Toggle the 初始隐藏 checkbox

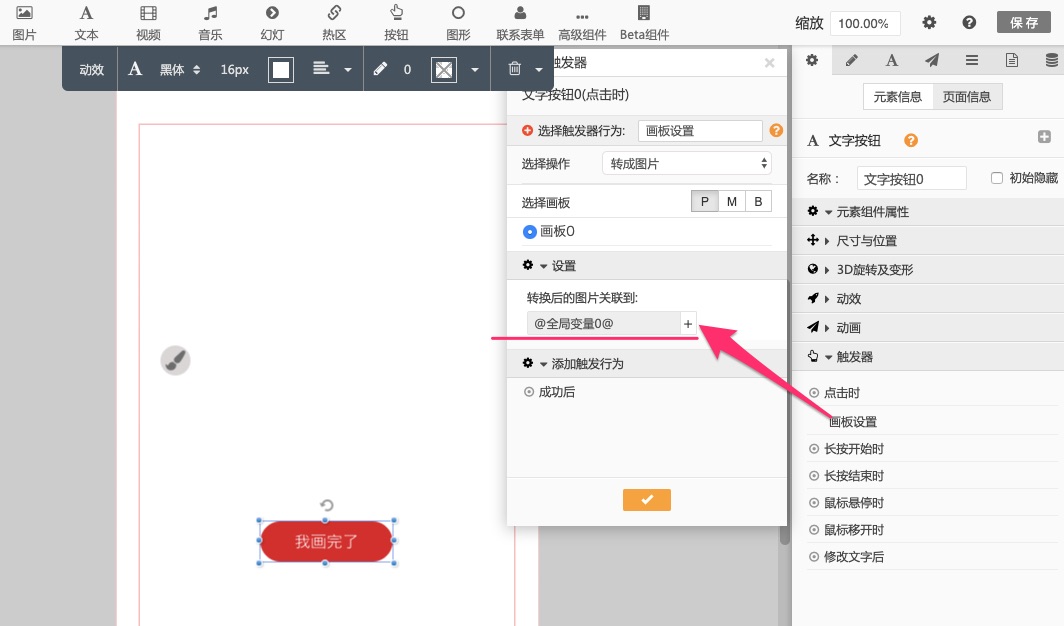pos(996,178)
